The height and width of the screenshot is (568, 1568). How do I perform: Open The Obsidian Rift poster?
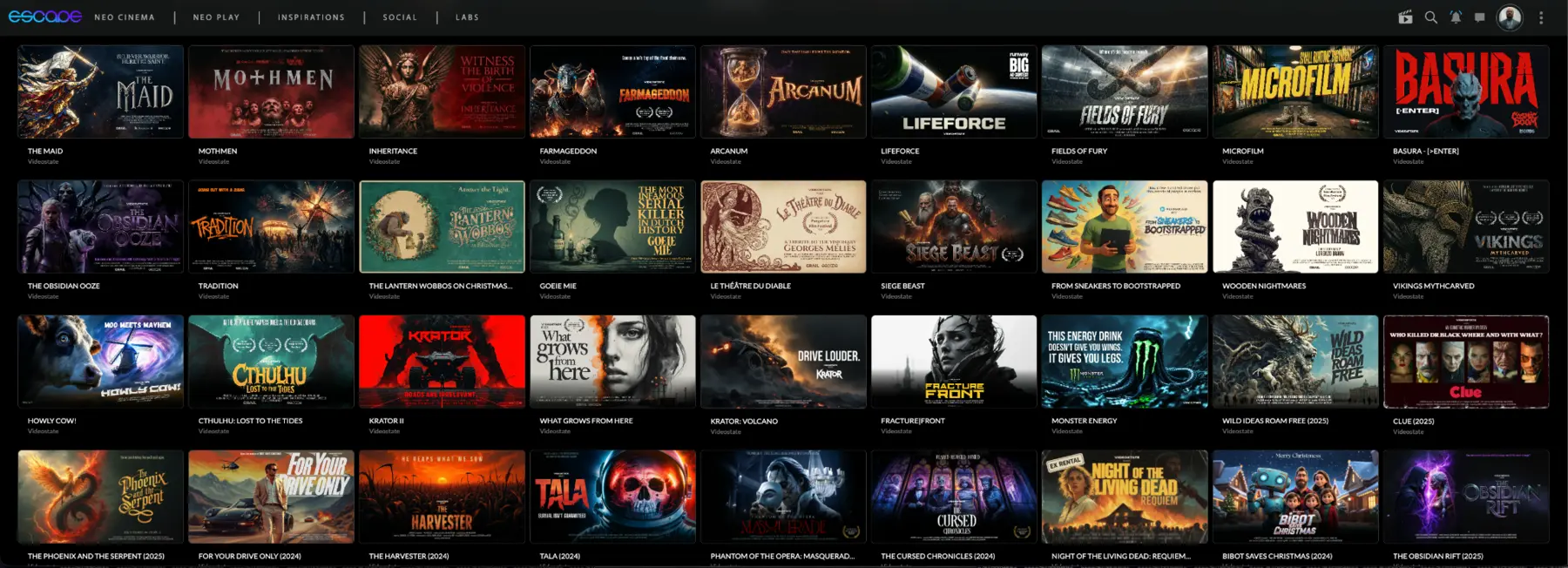point(1467,497)
